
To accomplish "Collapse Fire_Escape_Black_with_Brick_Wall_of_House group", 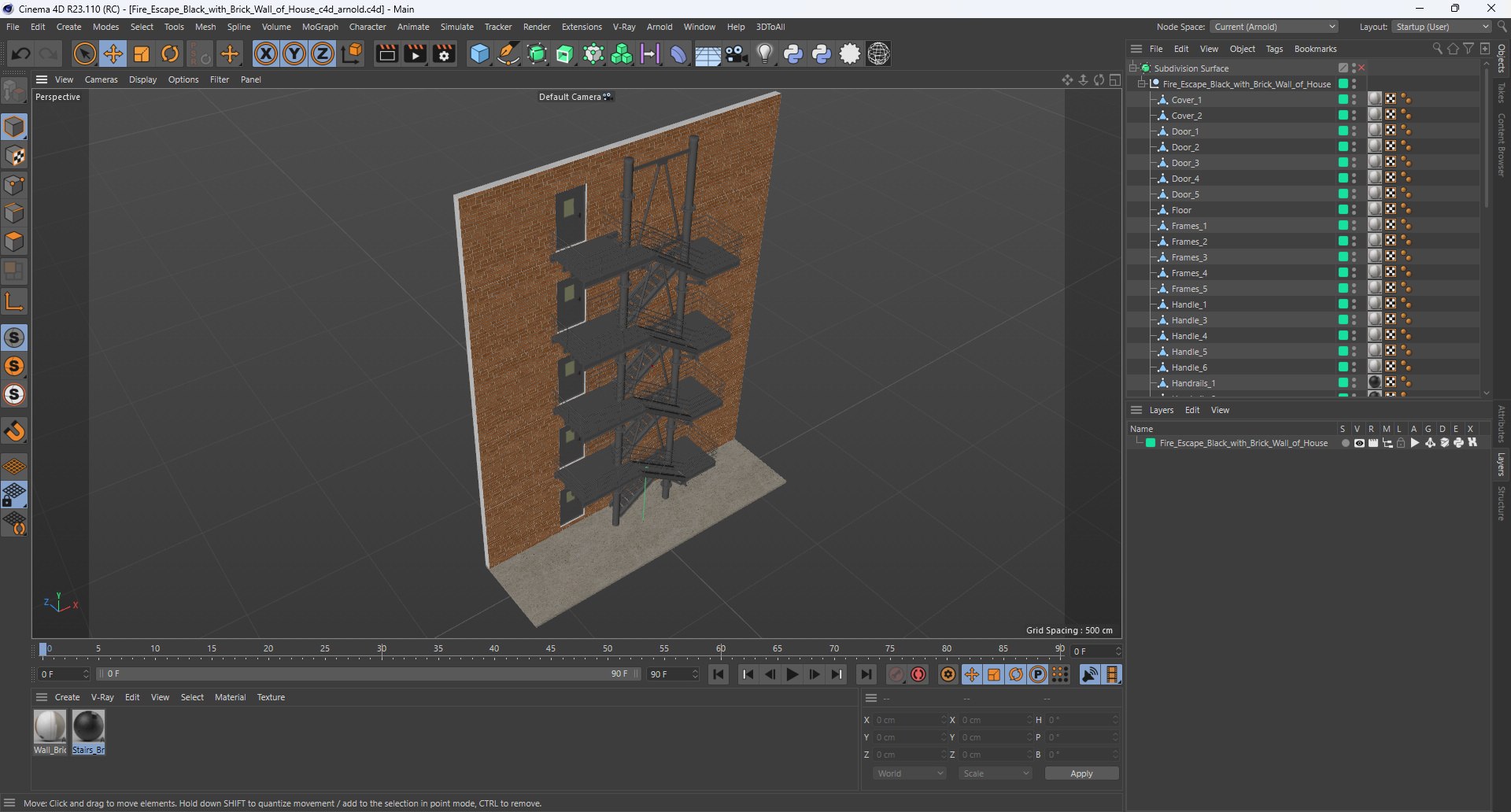I will [x=1142, y=84].
